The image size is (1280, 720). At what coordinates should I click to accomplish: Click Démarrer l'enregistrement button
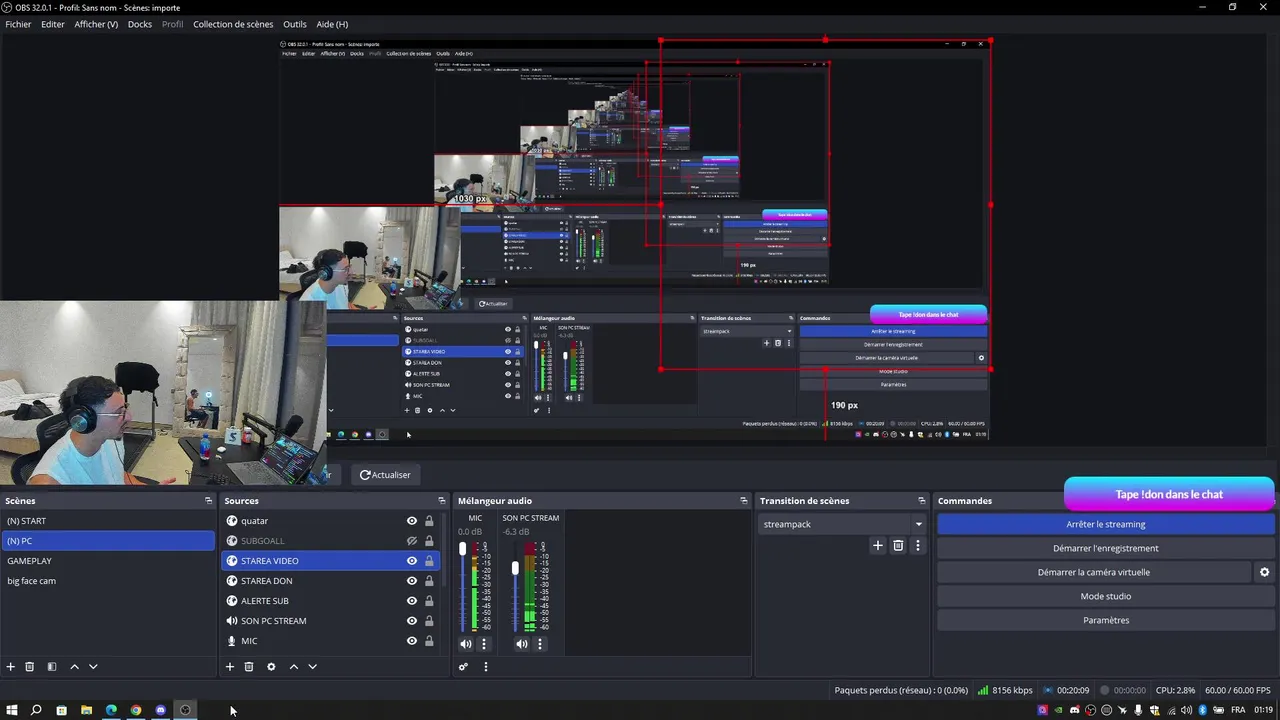click(x=1106, y=548)
